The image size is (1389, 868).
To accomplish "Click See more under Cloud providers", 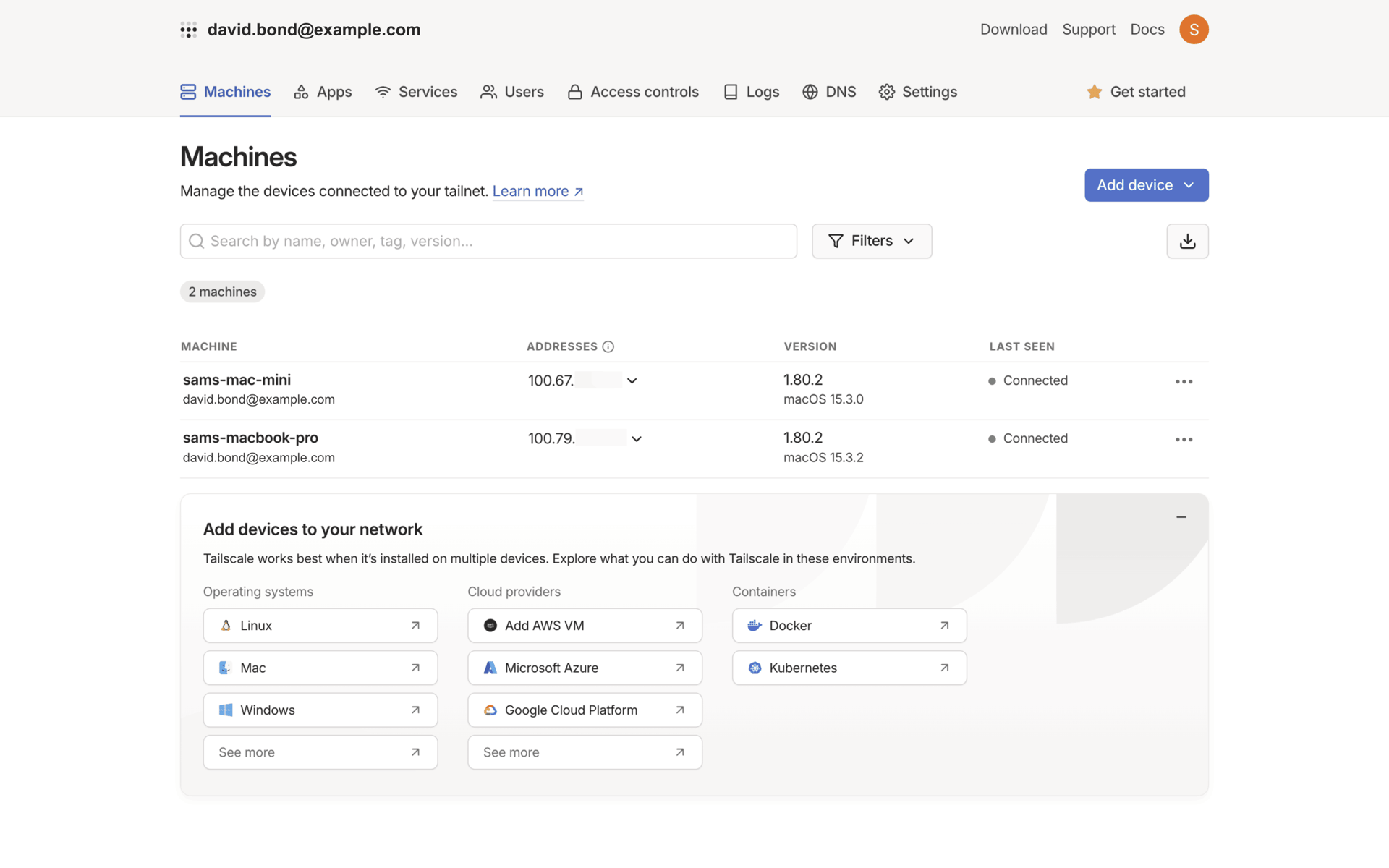I will tap(585, 752).
